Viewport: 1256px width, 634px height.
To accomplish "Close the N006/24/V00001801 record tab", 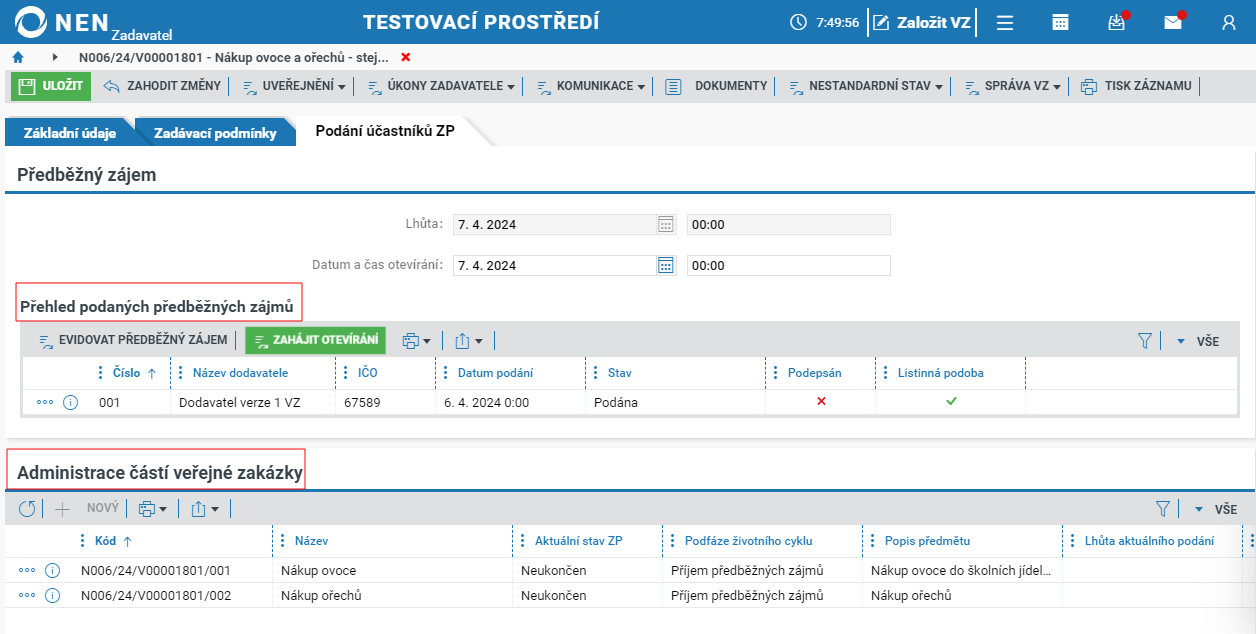I will coord(405,57).
